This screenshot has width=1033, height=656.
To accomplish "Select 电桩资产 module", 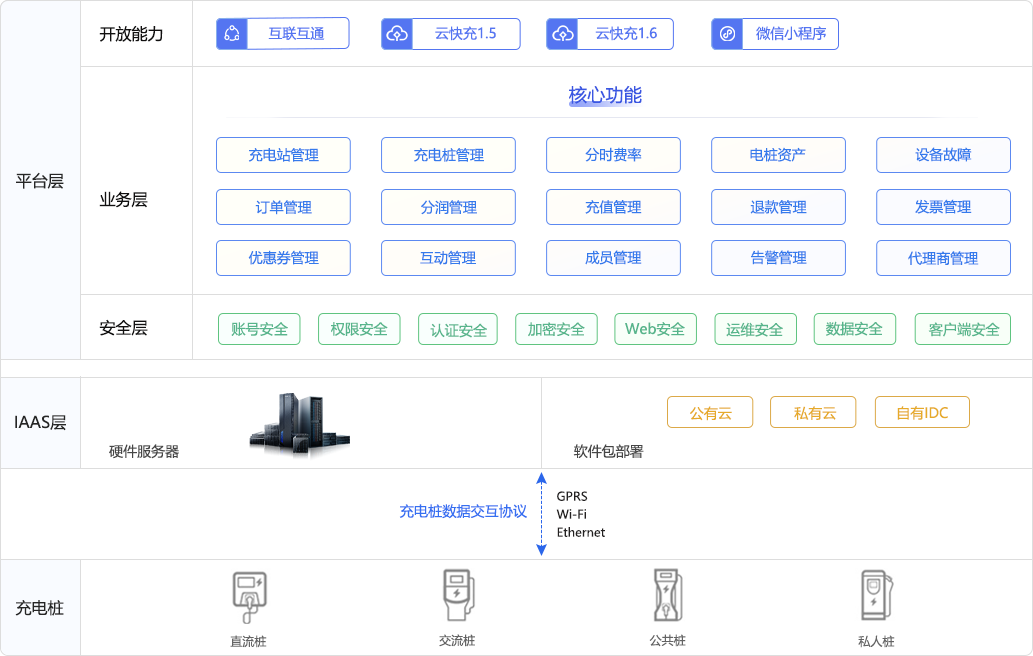I will [x=778, y=155].
